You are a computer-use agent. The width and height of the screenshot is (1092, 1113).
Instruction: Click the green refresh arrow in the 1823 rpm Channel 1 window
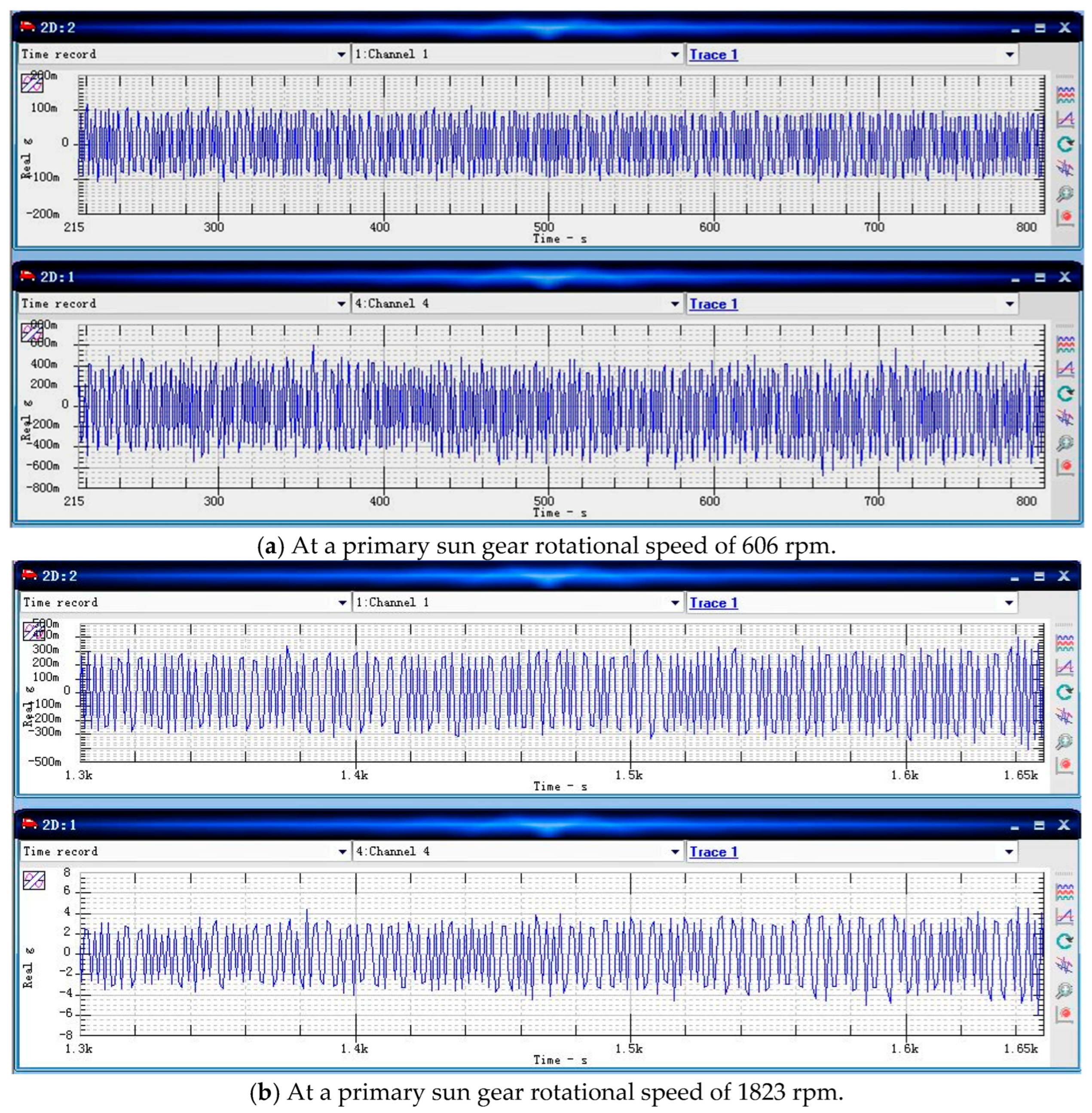(1064, 692)
